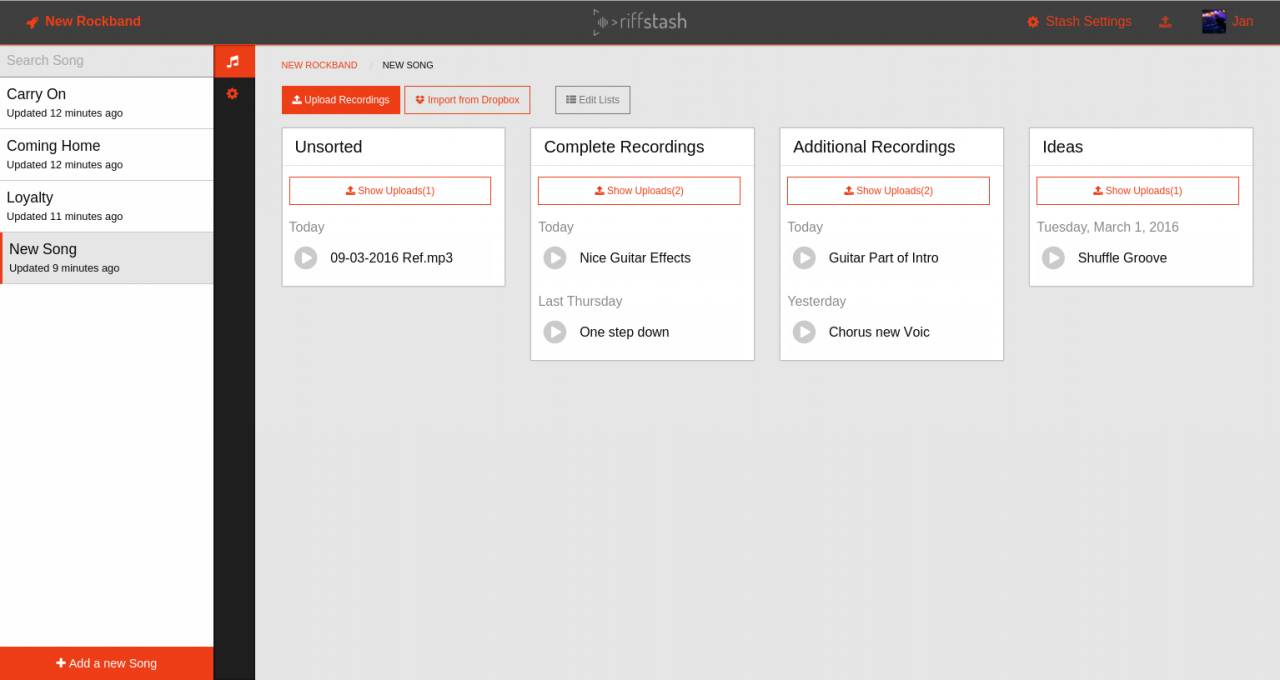Play the 09-03-2016 Ref.mp3 recording

tap(306, 258)
